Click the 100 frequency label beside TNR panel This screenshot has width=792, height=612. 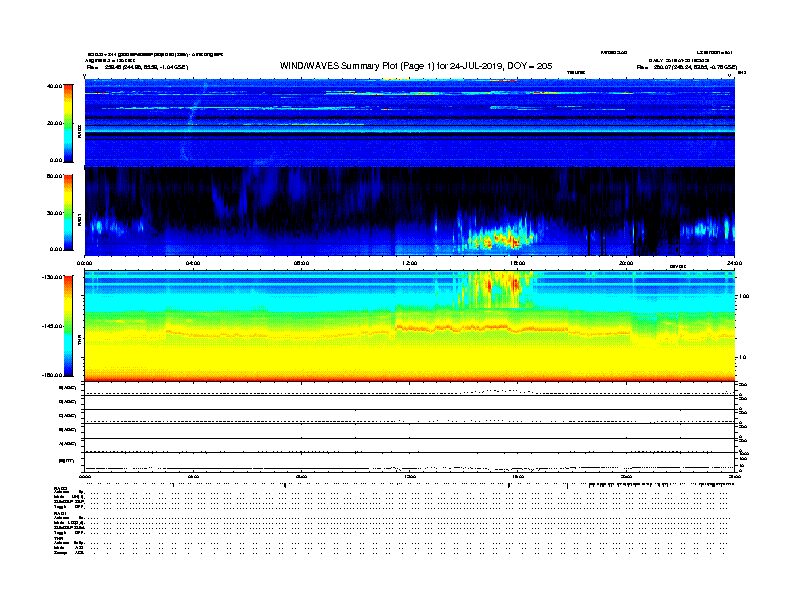tap(744, 296)
